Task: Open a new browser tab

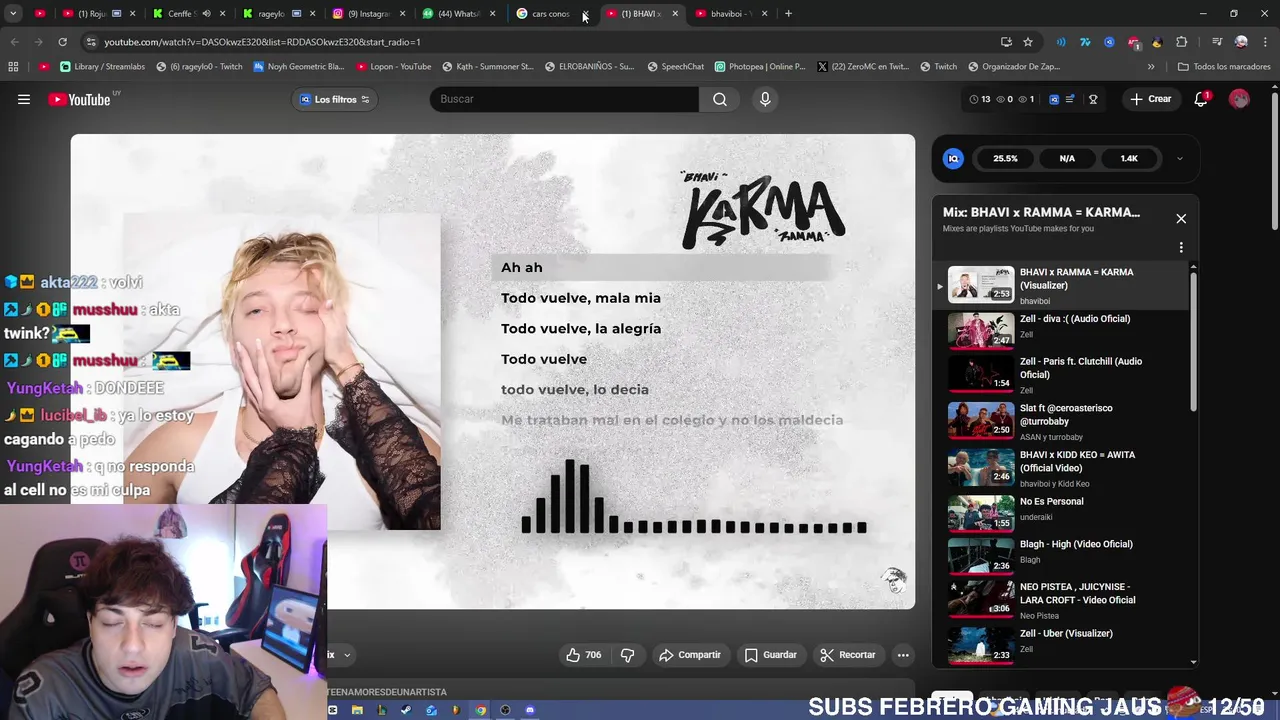Action: pyautogui.click(x=788, y=14)
